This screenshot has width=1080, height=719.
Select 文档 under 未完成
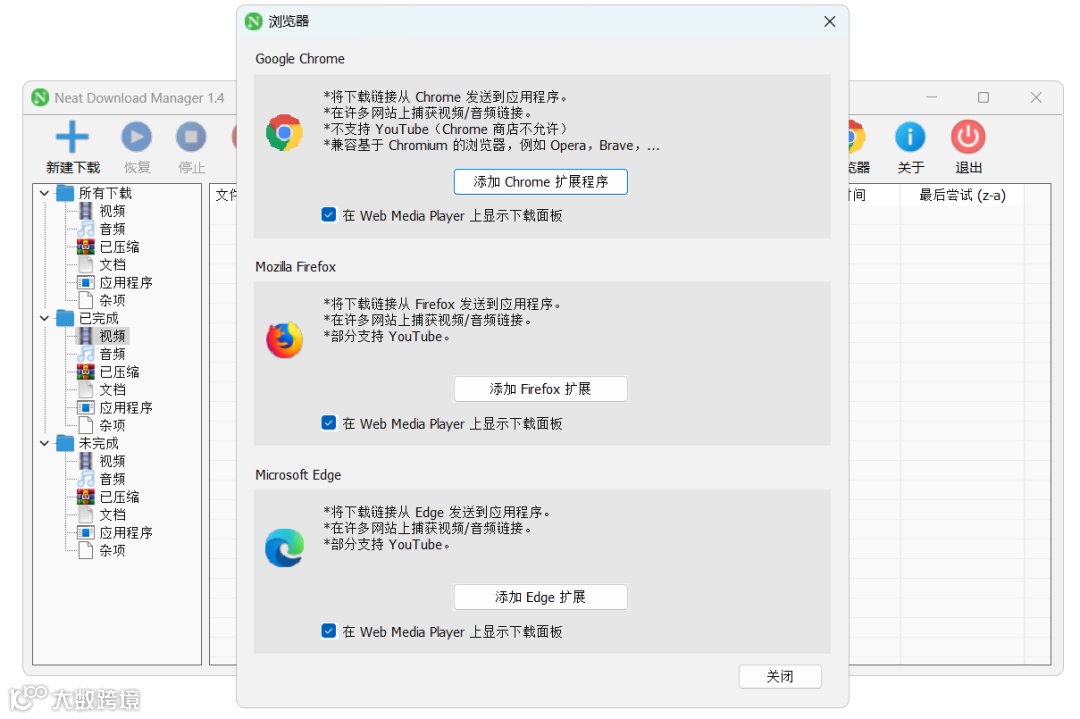[x=112, y=514]
